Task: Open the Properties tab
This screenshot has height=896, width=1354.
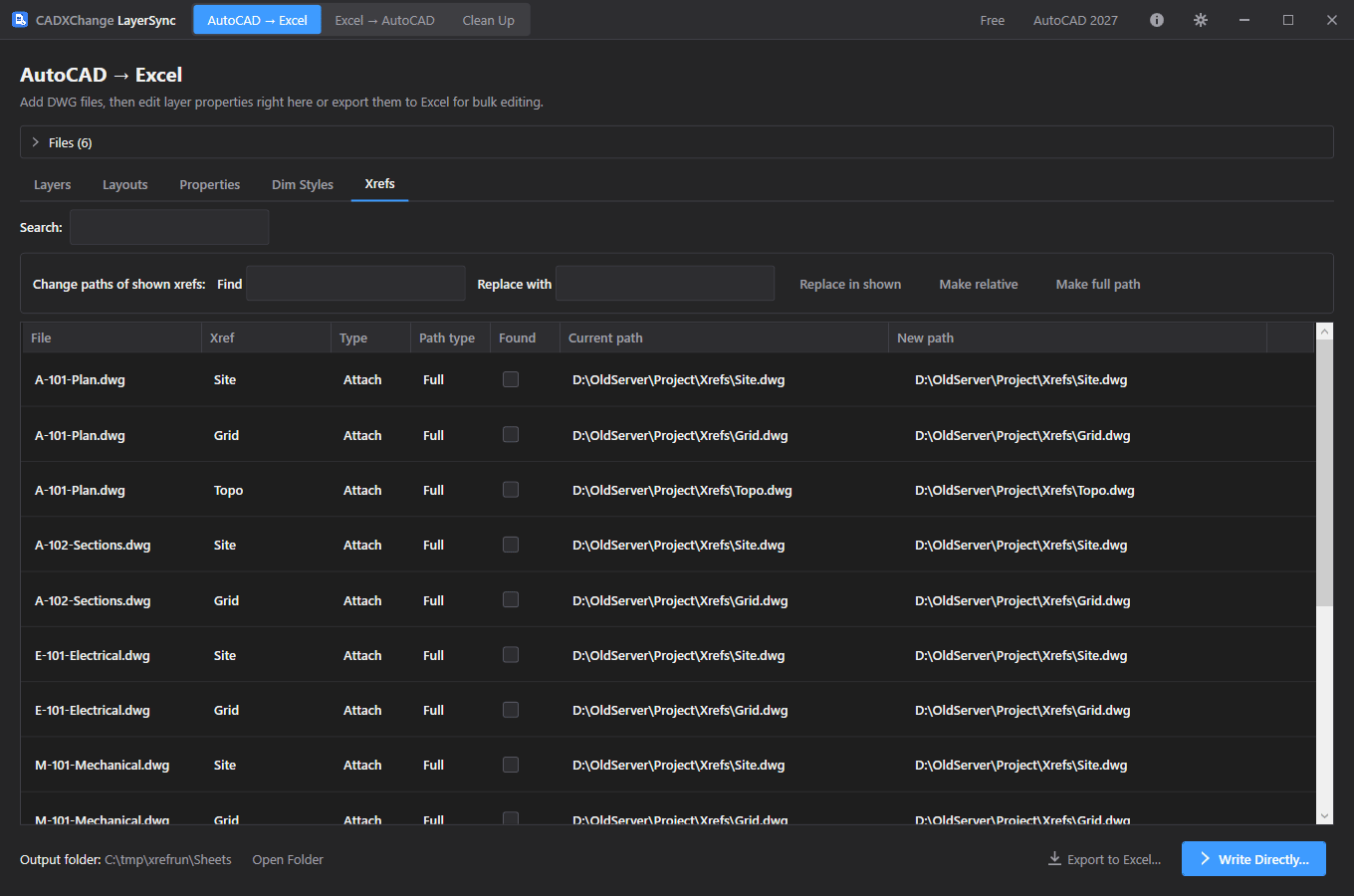Action: point(210,185)
